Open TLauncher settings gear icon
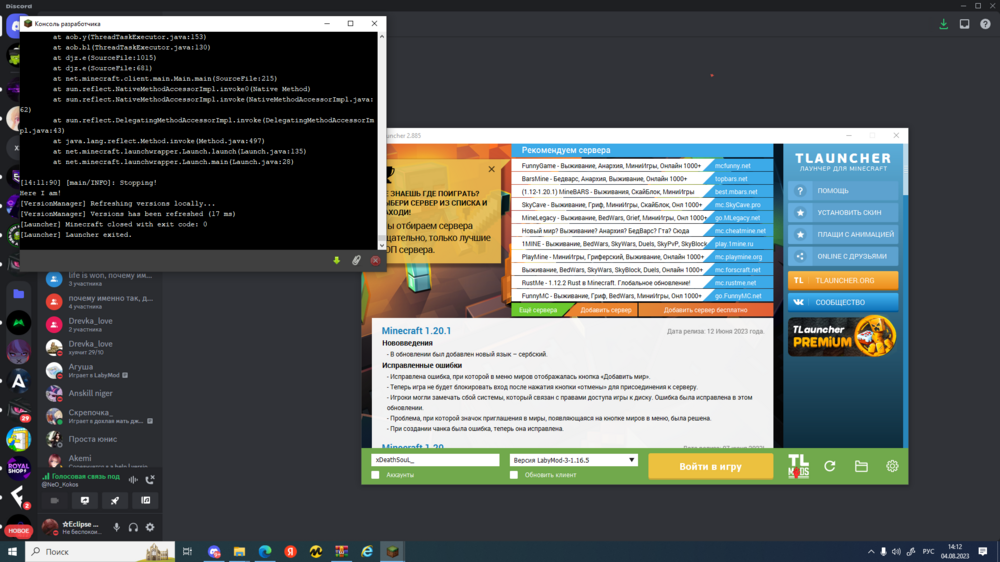The height and width of the screenshot is (562, 1000). pyautogui.click(x=892, y=466)
